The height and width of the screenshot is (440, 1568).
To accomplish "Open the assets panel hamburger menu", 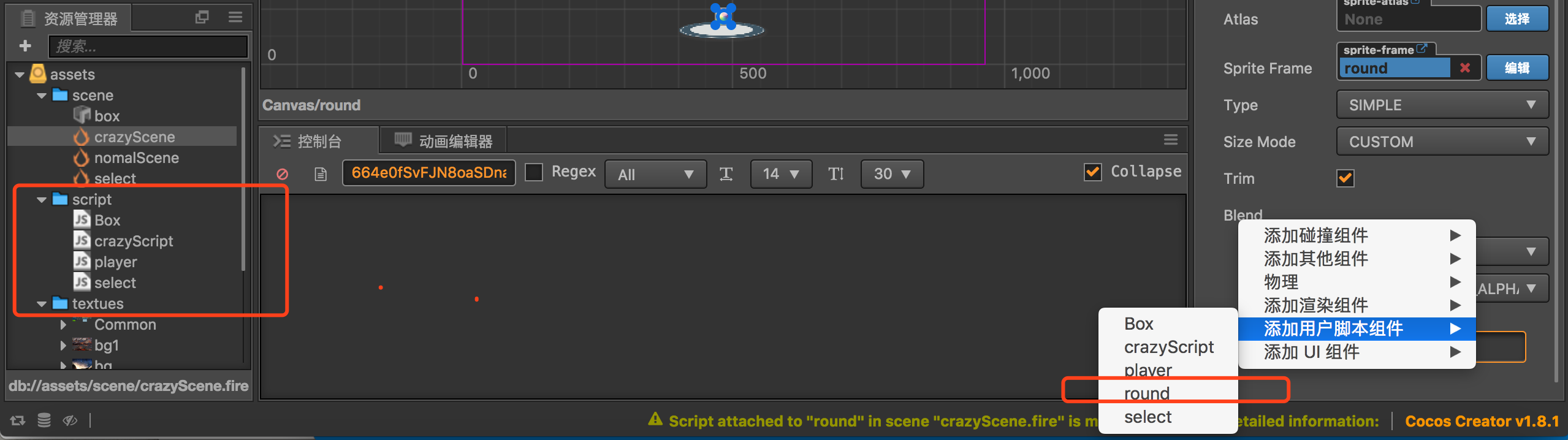I will 235,17.
